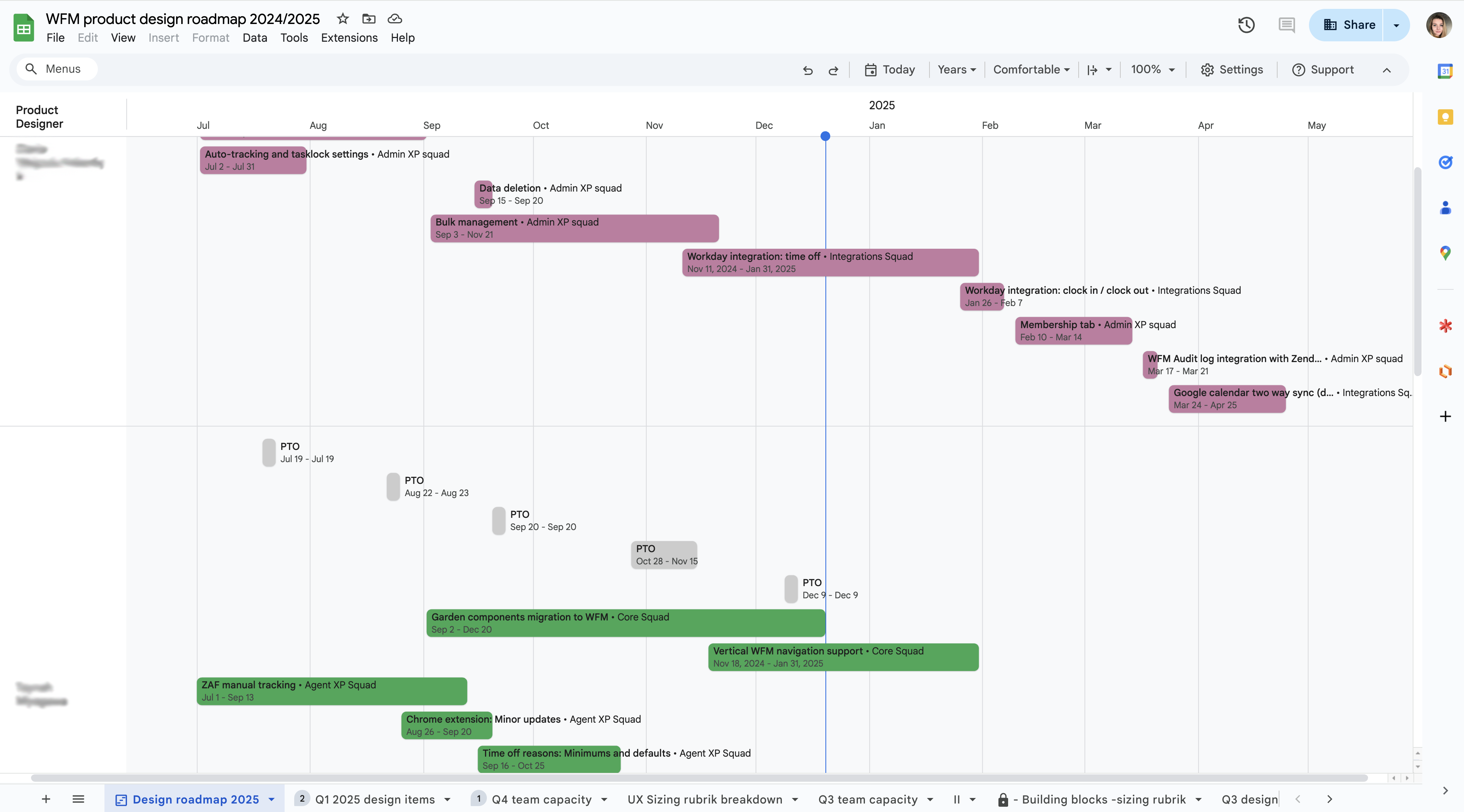Redo the last action
Viewport: 1464px width, 812px height.
tap(833, 70)
